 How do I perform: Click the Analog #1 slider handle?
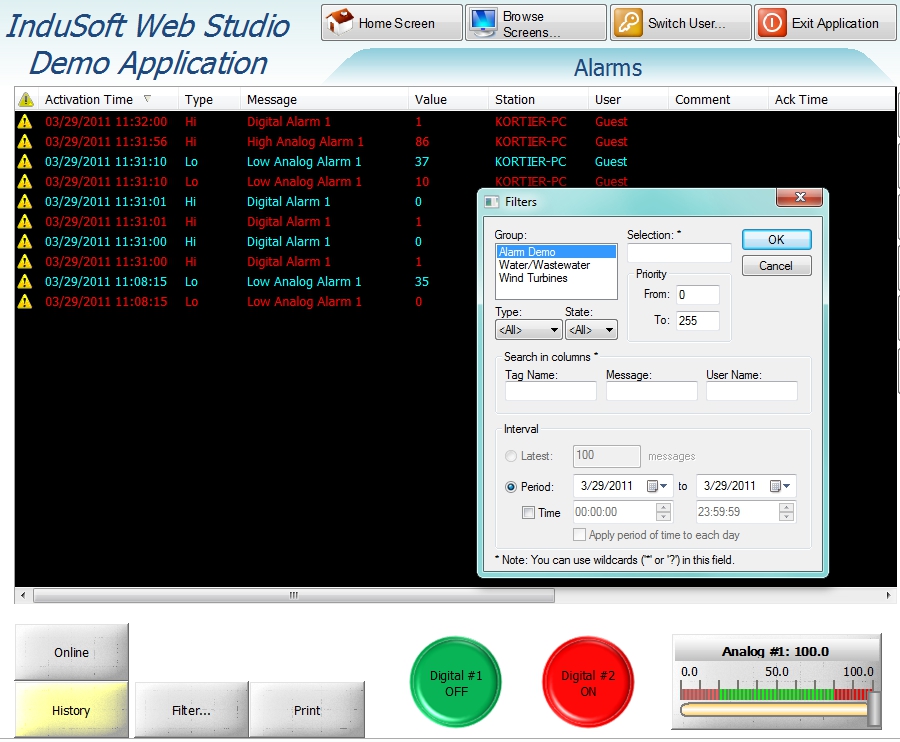coord(874,709)
